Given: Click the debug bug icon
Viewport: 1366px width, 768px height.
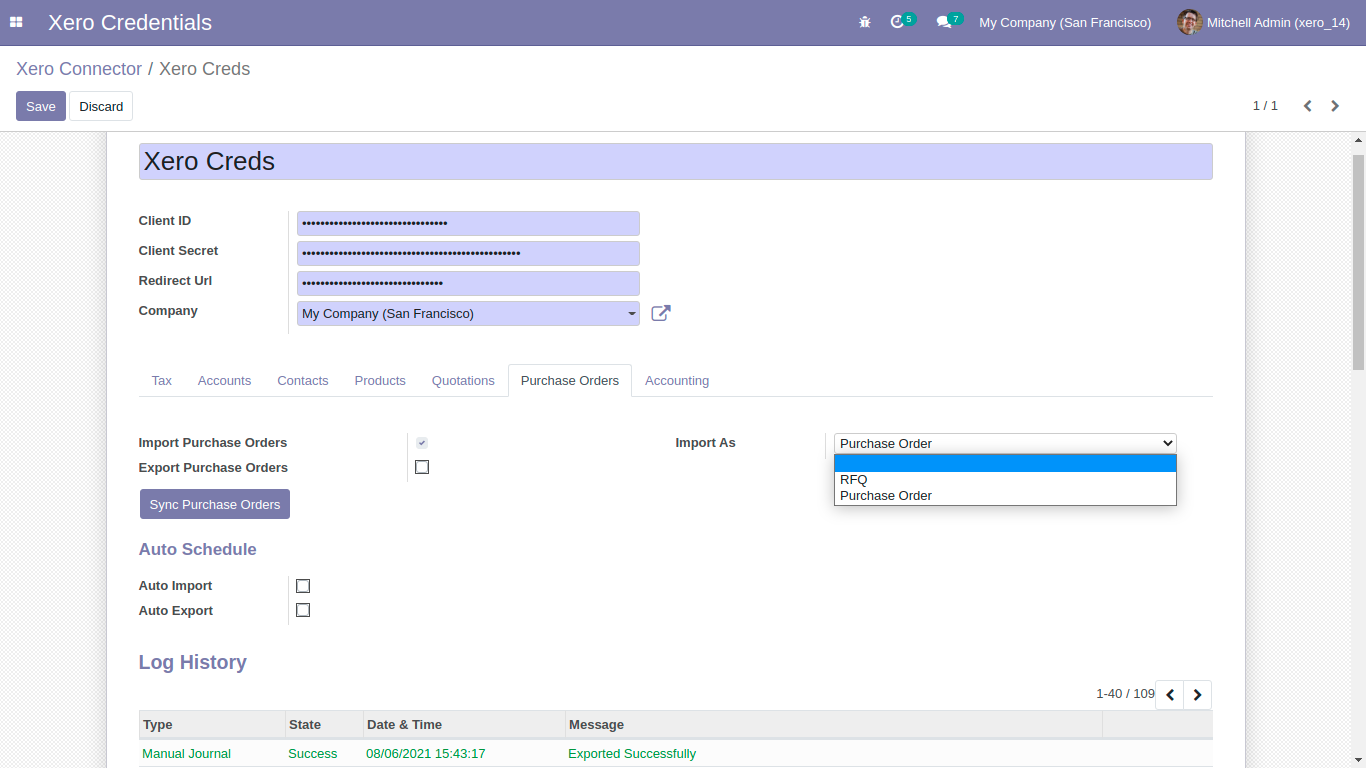Looking at the screenshot, I should [865, 22].
